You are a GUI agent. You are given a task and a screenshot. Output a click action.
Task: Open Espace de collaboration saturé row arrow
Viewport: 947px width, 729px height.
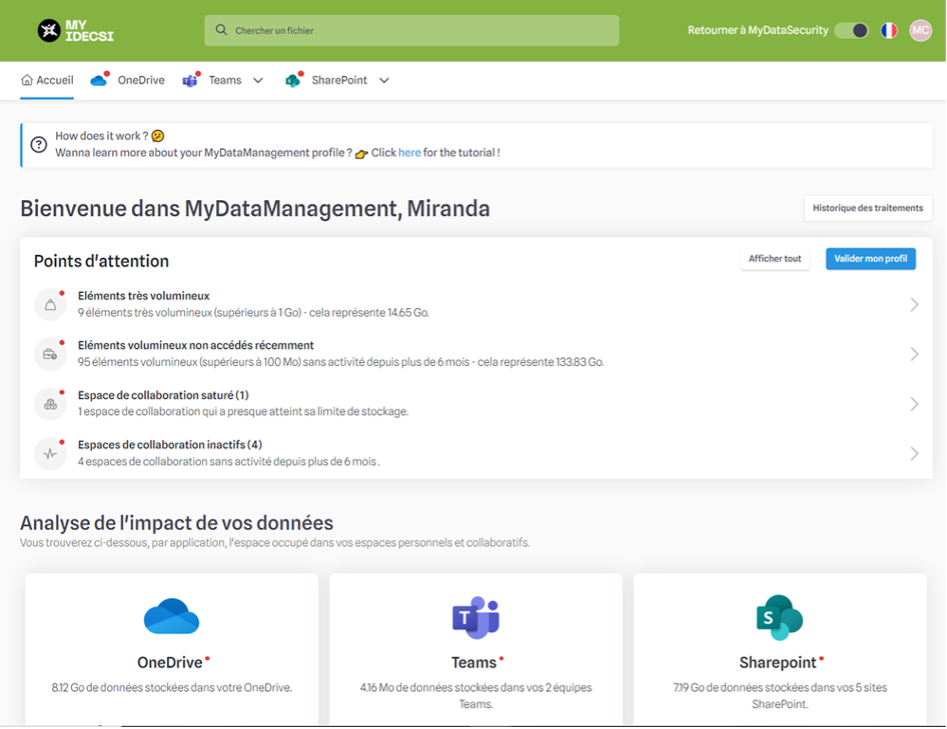914,404
